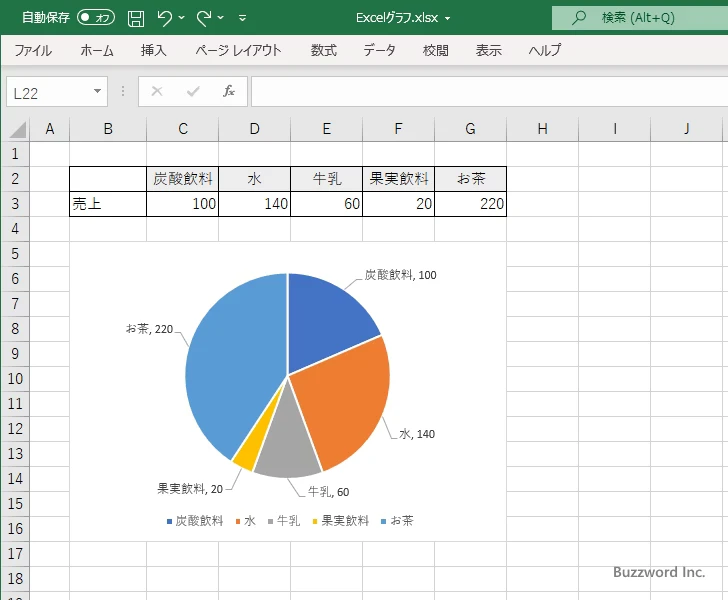Click the Insert Function fx icon
This screenshot has height=600, width=728.
[229, 91]
